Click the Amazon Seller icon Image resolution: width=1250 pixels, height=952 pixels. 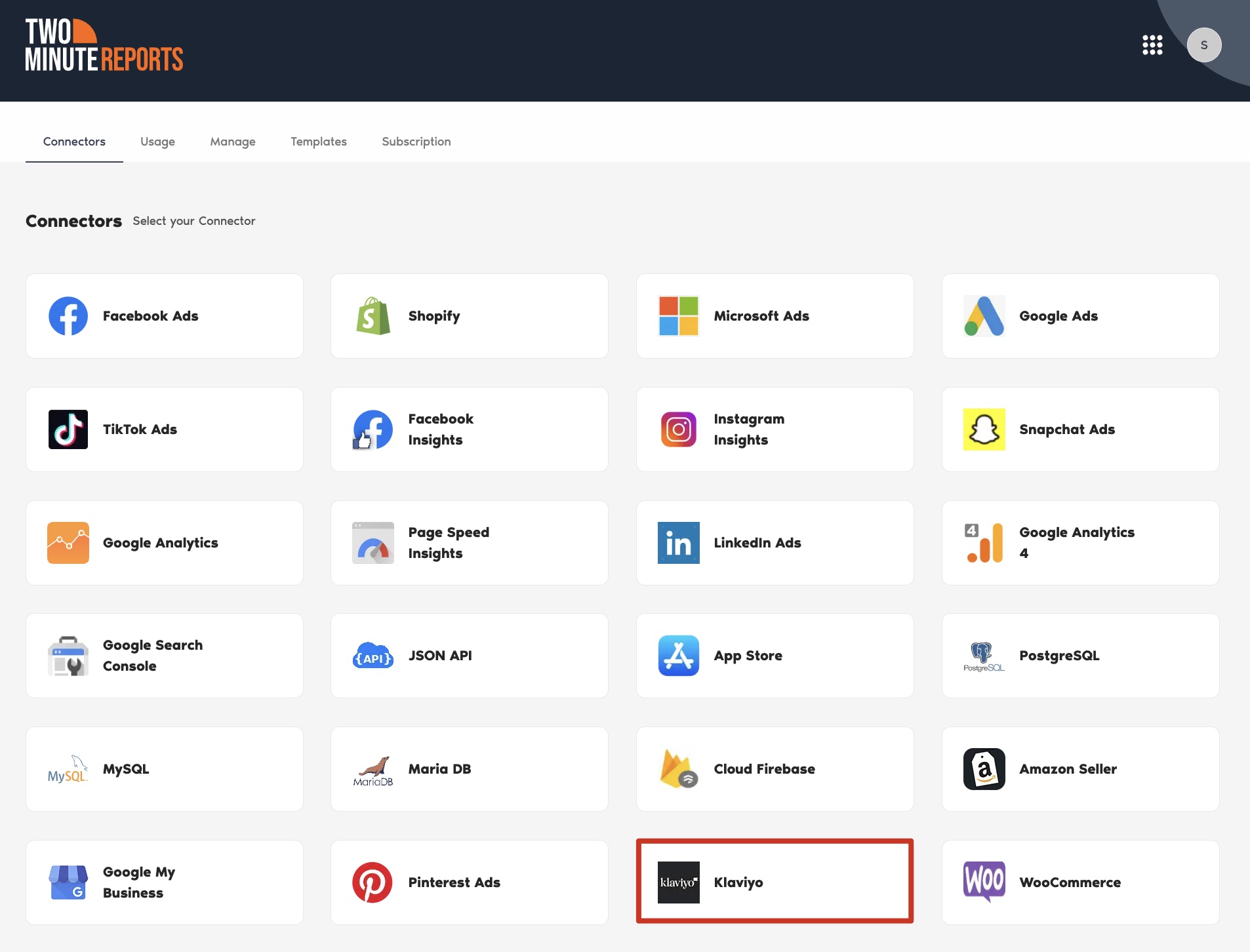[984, 769]
